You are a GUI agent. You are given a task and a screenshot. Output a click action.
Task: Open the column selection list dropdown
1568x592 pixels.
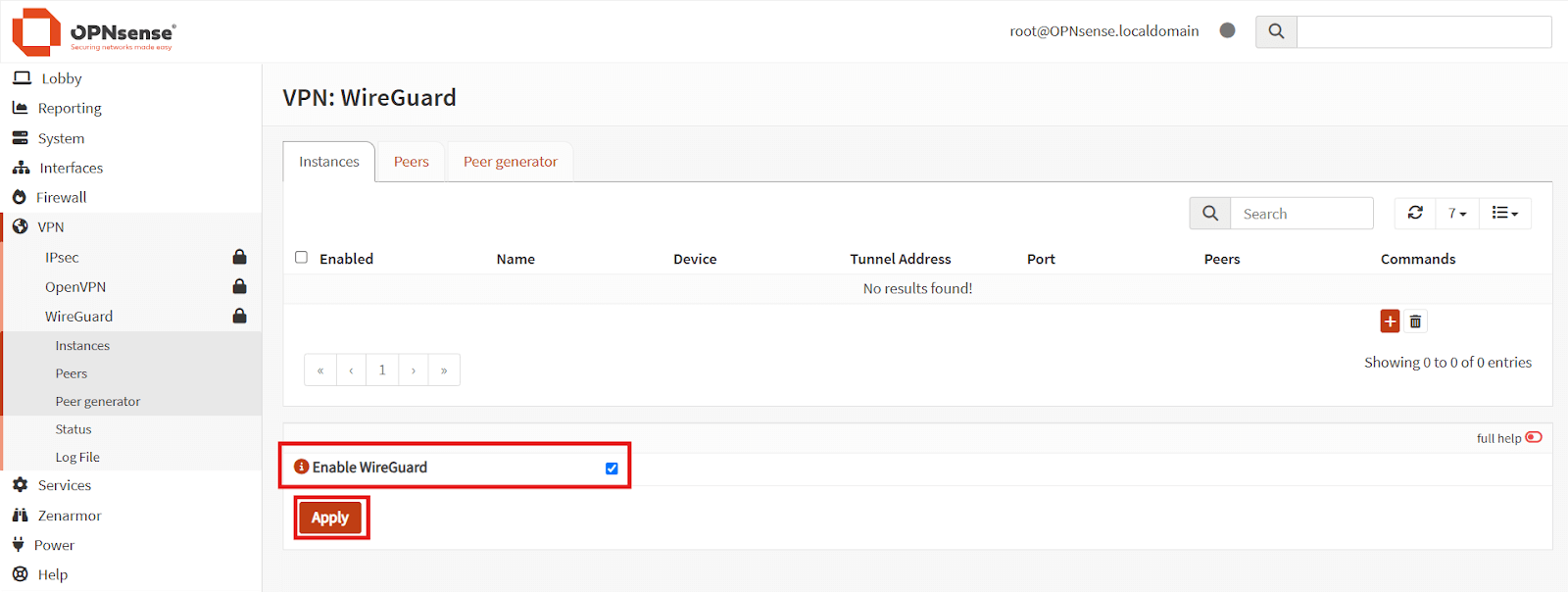click(x=1504, y=213)
